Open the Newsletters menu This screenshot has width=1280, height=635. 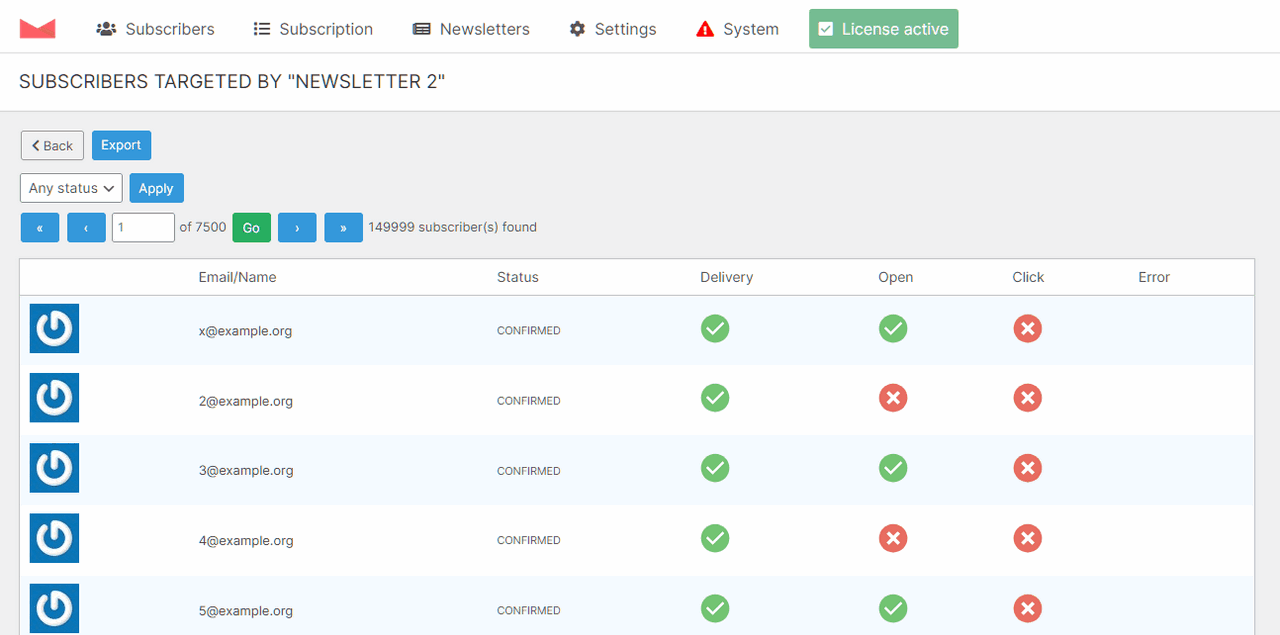(x=471, y=29)
